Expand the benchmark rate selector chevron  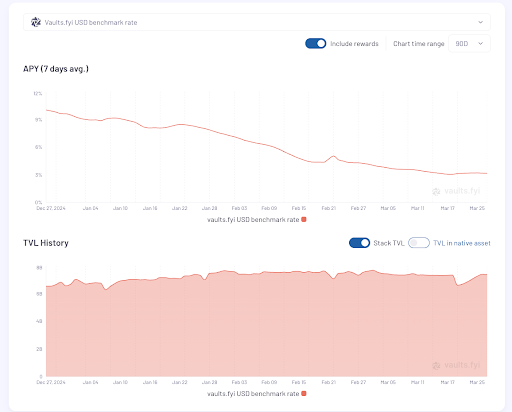(480, 22)
